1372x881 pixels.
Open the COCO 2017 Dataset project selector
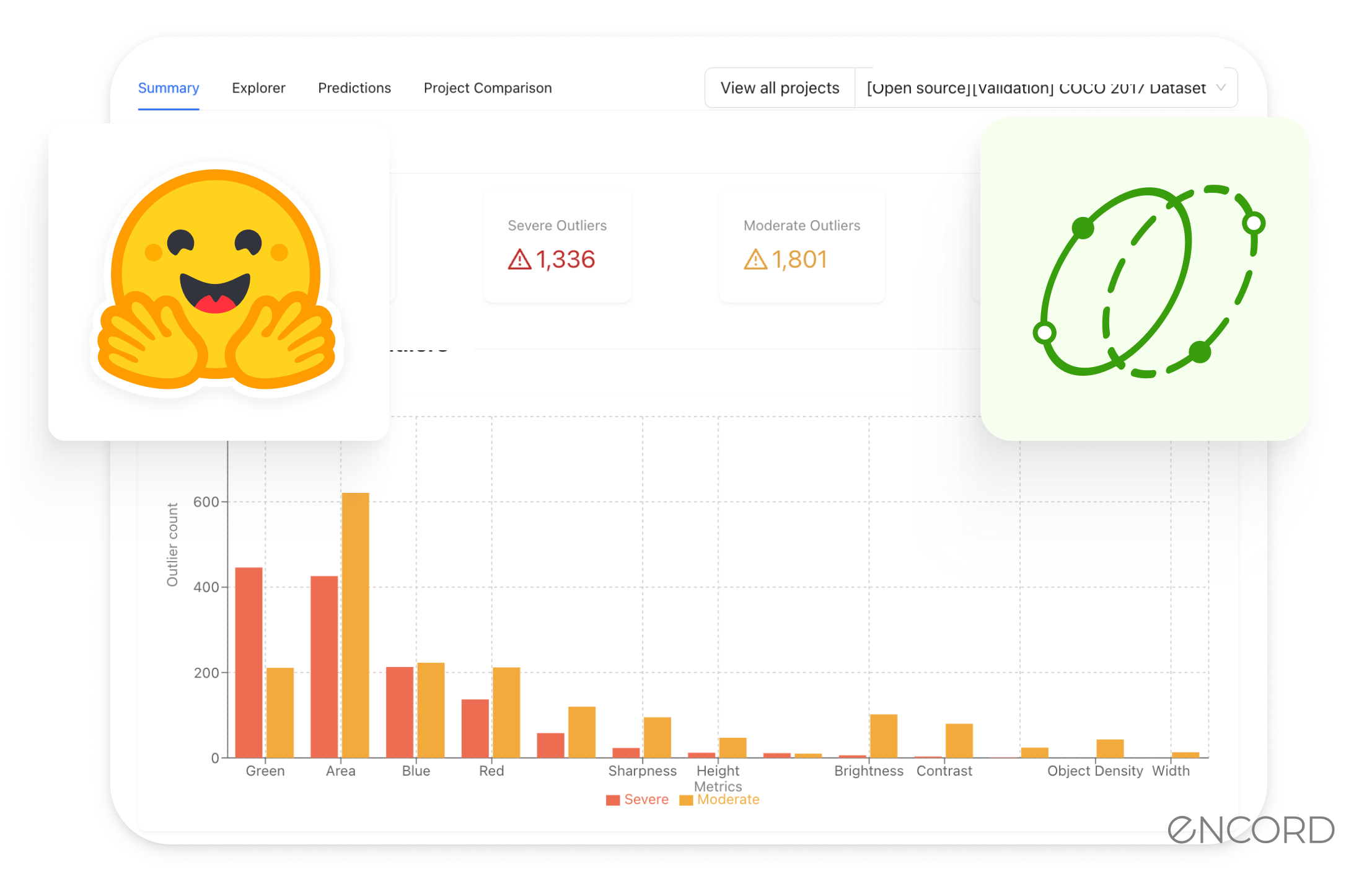pyautogui.click(x=1035, y=88)
